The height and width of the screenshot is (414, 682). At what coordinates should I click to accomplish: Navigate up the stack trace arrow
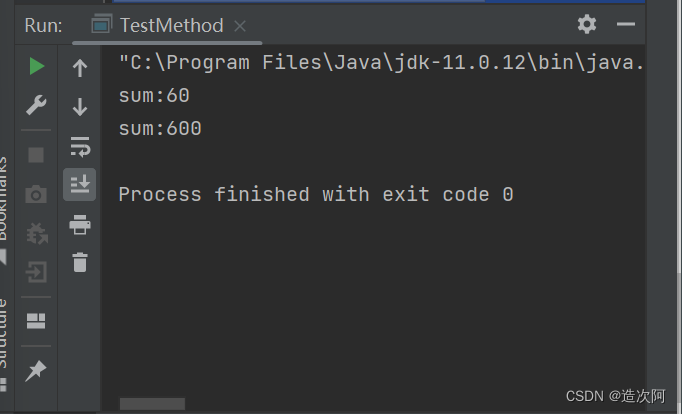pos(80,68)
